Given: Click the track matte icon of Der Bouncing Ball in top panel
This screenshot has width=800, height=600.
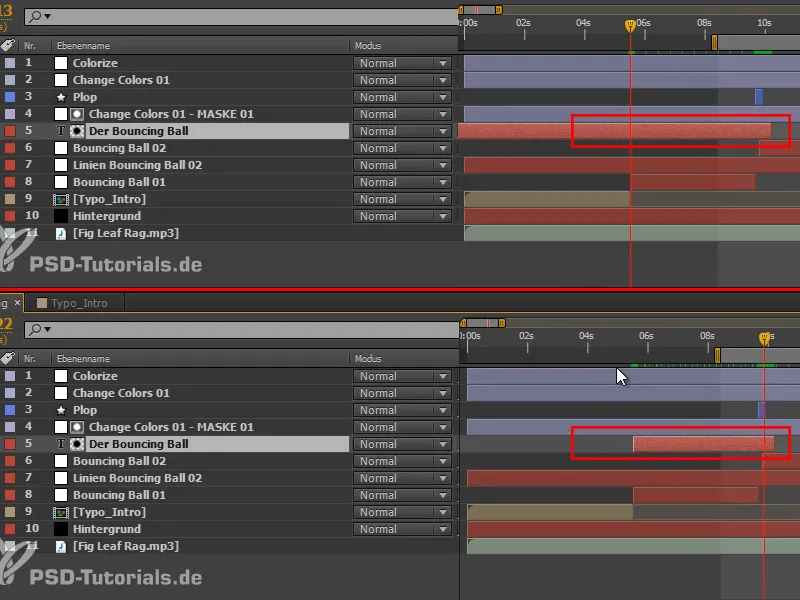Looking at the screenshot, I should click(77, 131).
